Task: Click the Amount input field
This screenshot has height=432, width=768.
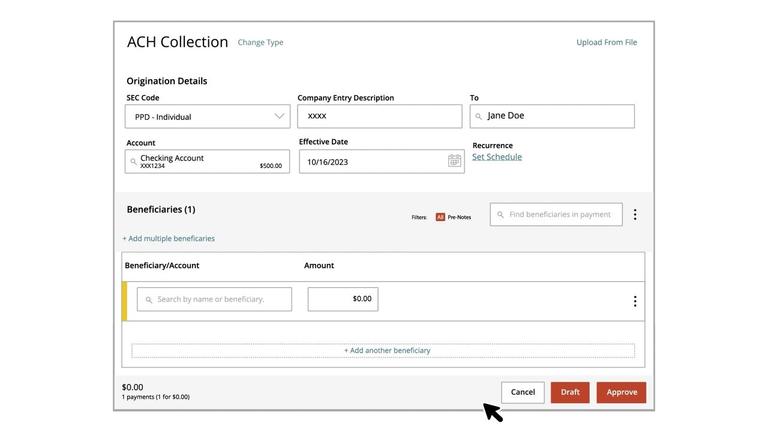Action: tap(342, 299)
